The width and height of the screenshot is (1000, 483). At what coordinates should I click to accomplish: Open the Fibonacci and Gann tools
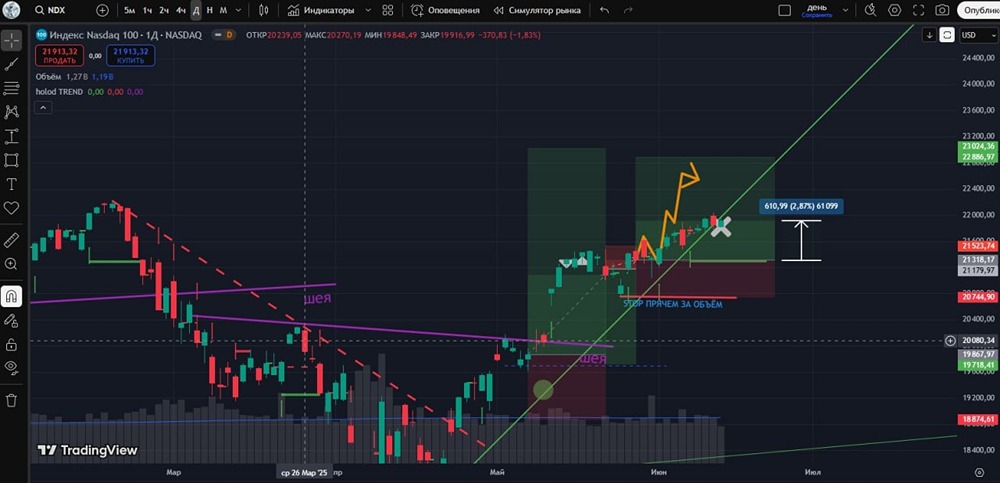point(11,88)
